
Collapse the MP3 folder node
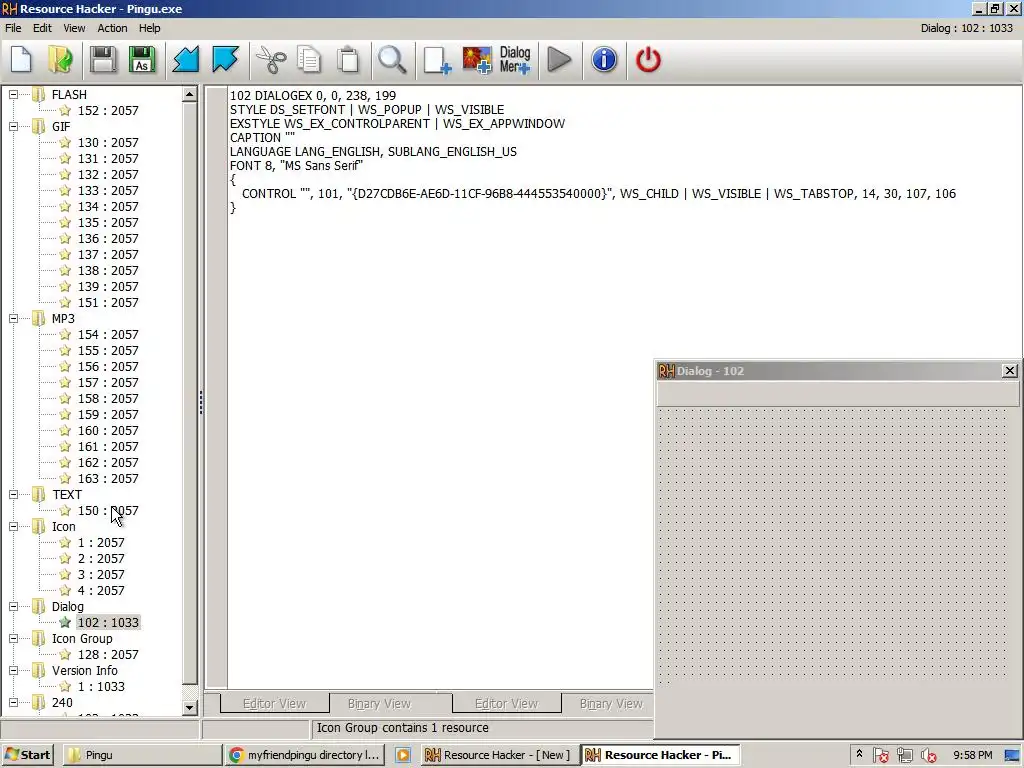pos(13,319)
